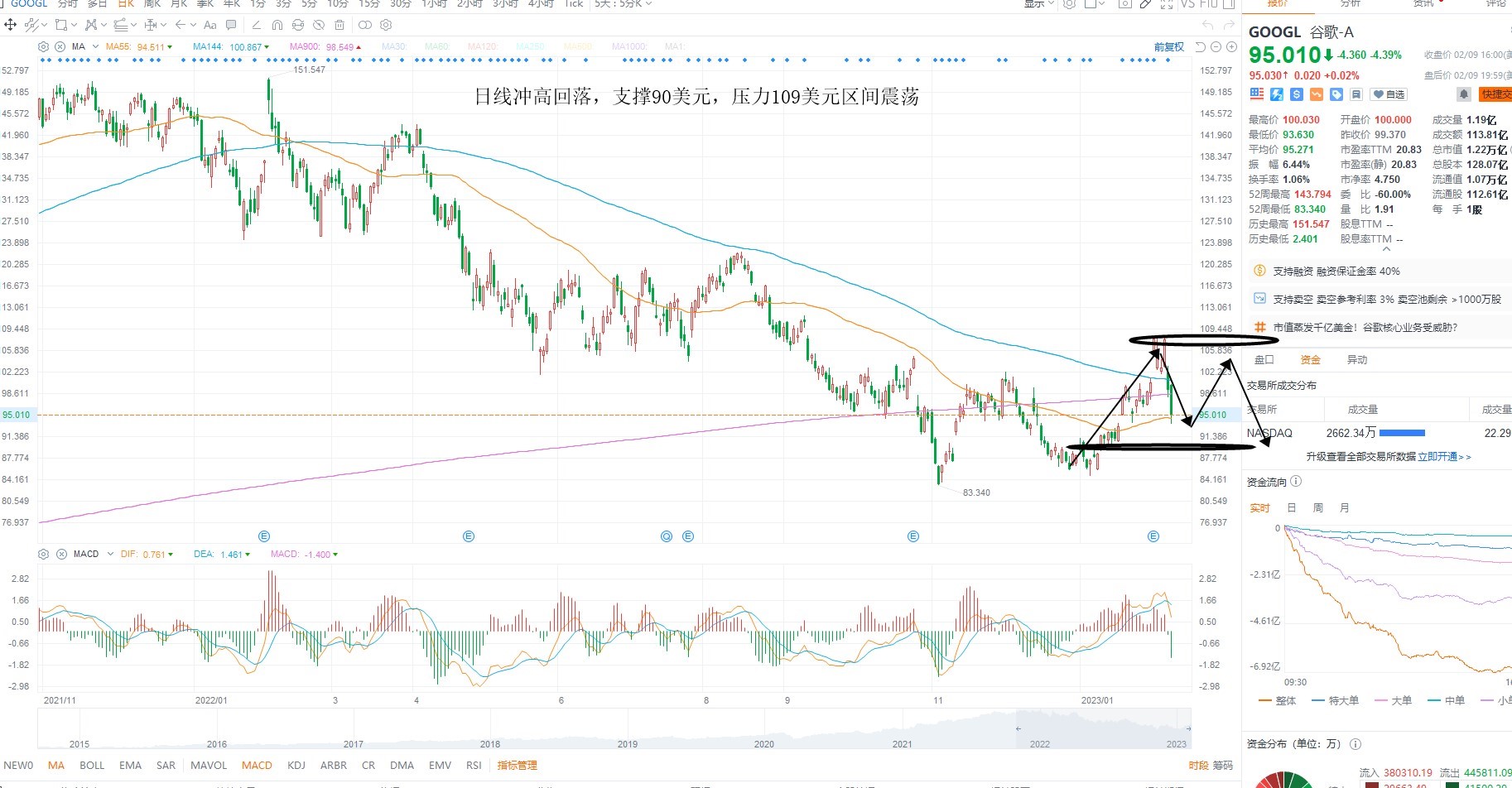Expand the MA indicator dropdown chevron
The height and width of the screenshot is (788, 1512).
pos(95,46)
